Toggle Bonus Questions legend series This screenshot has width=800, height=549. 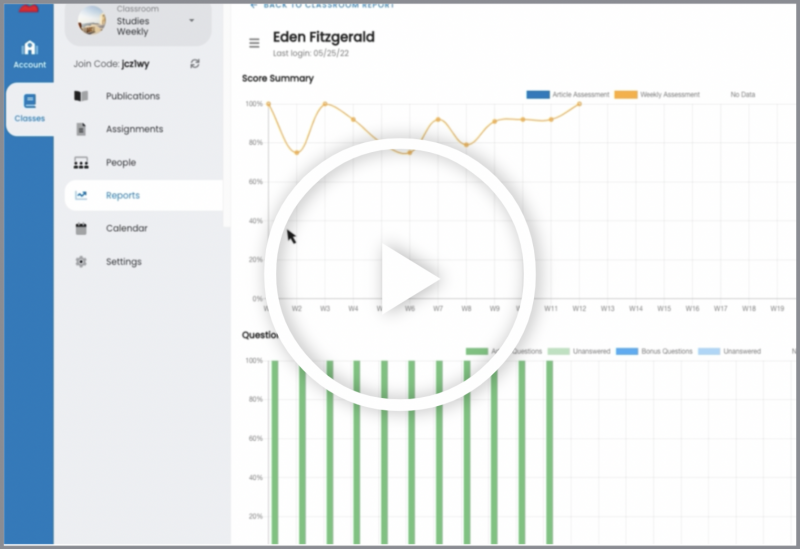coord(665,351)
